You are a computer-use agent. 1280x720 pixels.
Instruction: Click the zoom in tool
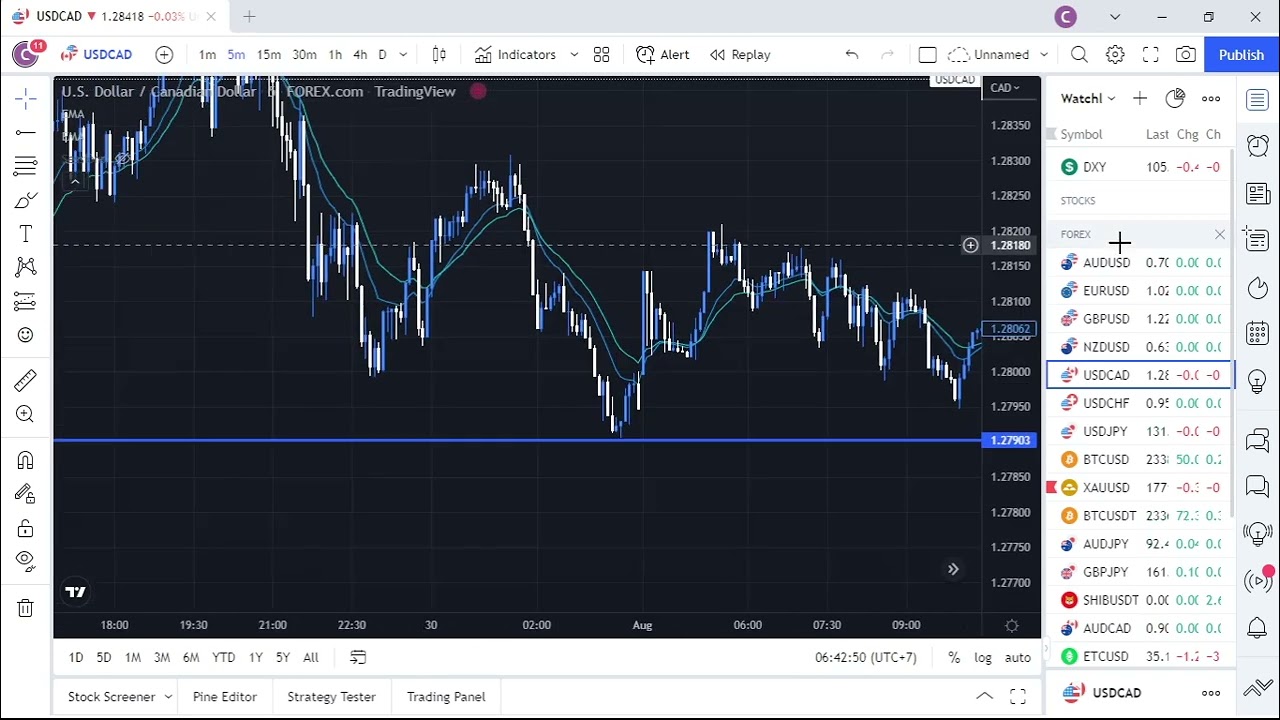pyautogui.click(x=26, y=414)
